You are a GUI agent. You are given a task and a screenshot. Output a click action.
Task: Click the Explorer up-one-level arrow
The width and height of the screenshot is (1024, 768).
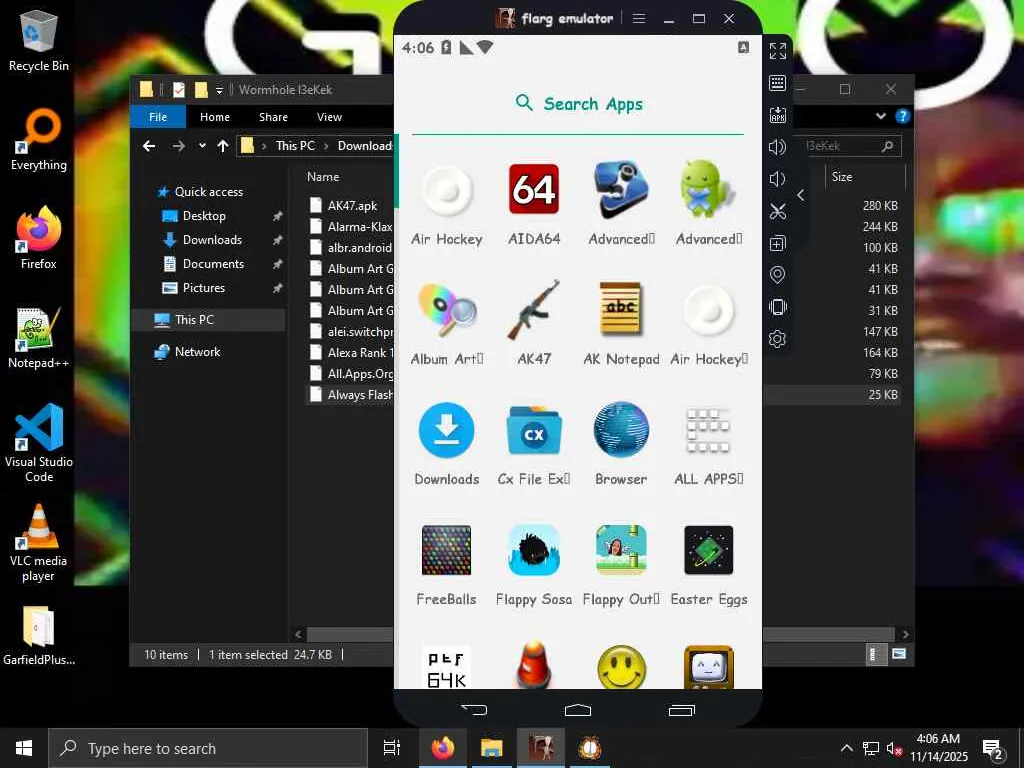pyautogui.click(x=223, y=146)
